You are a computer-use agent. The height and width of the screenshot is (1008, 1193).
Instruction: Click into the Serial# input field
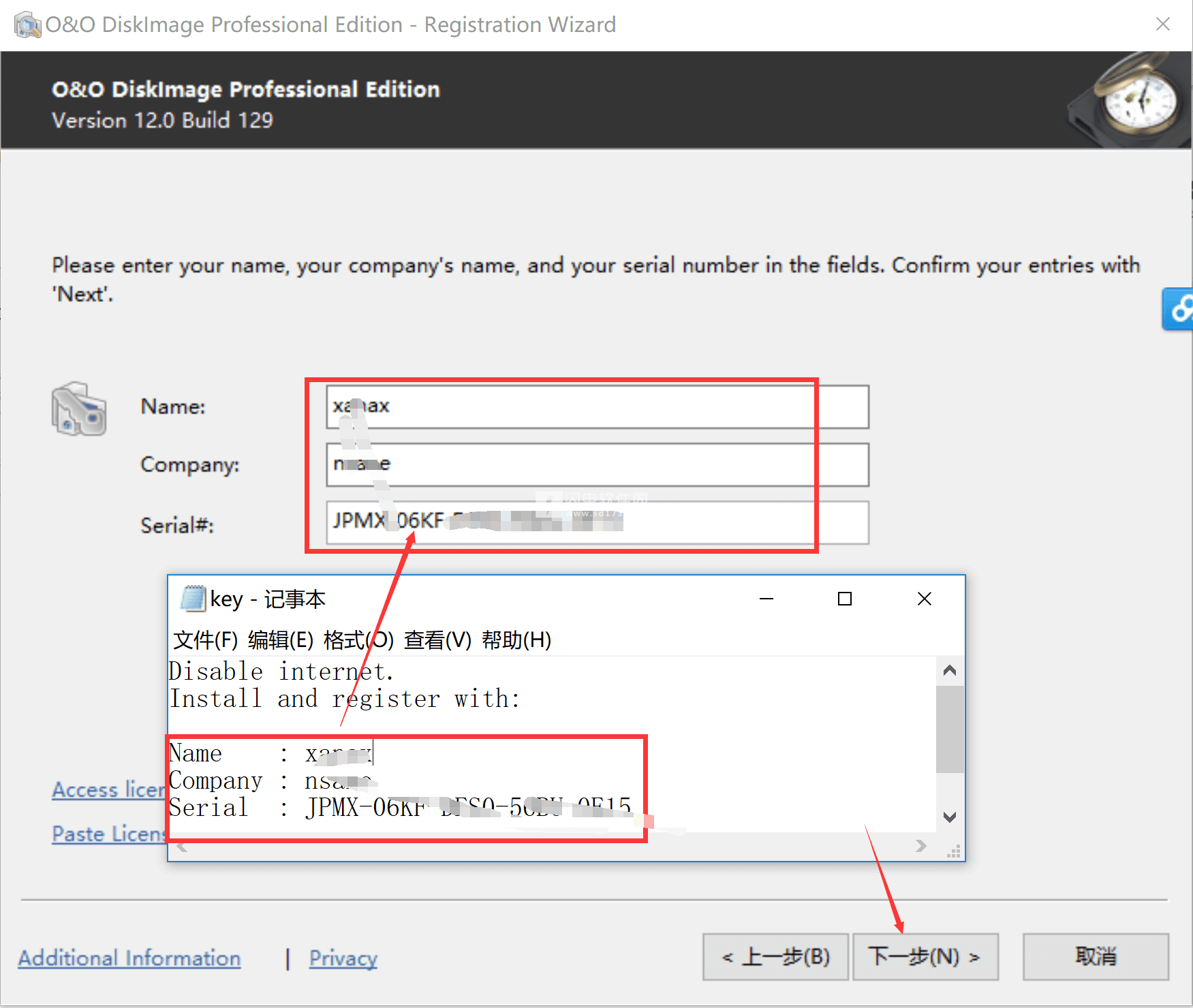click(x=598, y=522)
